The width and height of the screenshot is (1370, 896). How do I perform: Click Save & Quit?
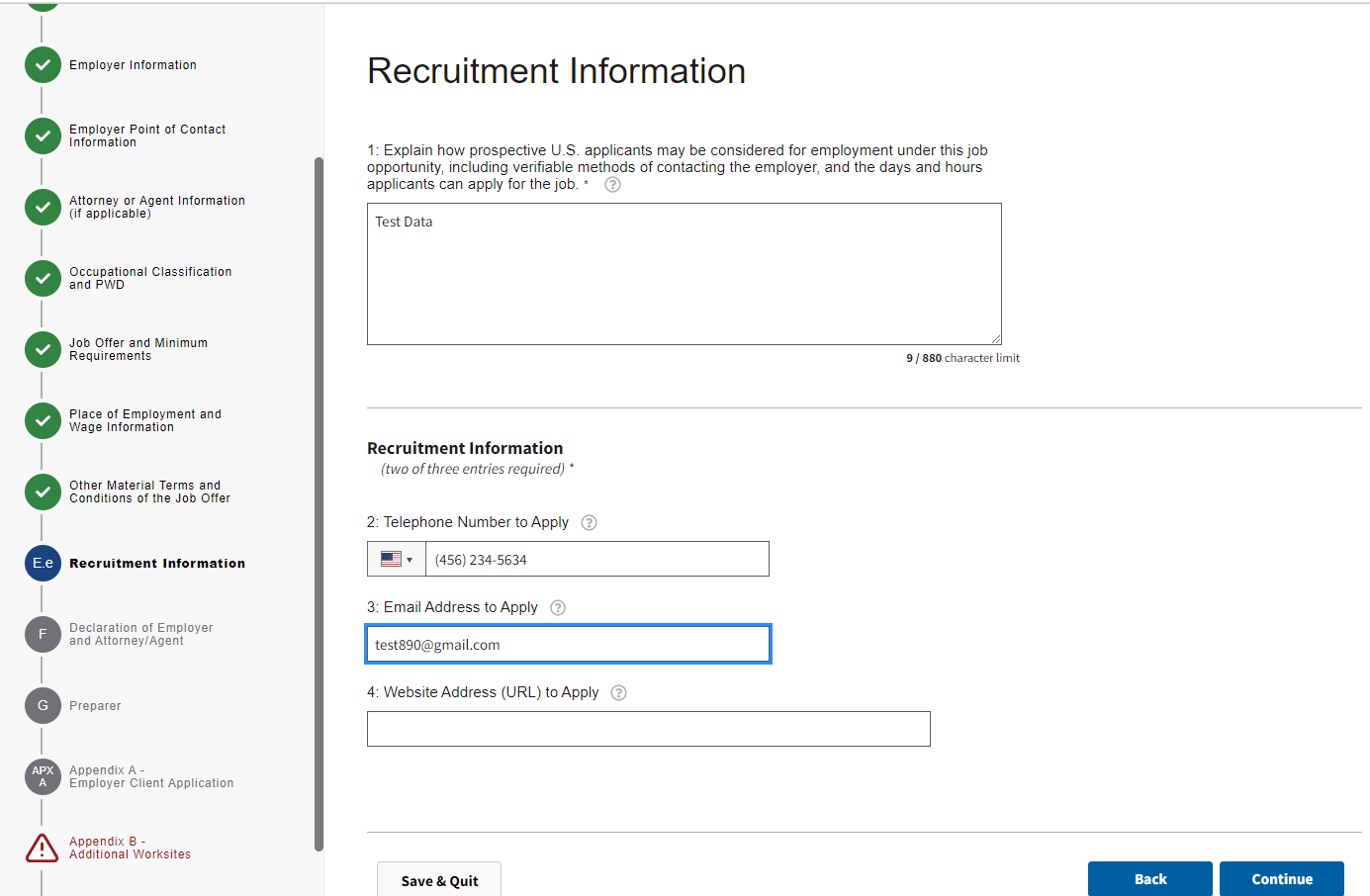(x=439, y=880)
